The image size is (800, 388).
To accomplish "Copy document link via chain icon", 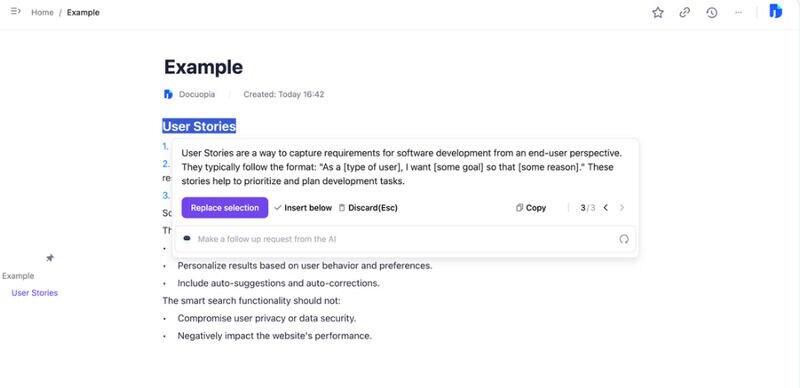I will coord(685,13).
